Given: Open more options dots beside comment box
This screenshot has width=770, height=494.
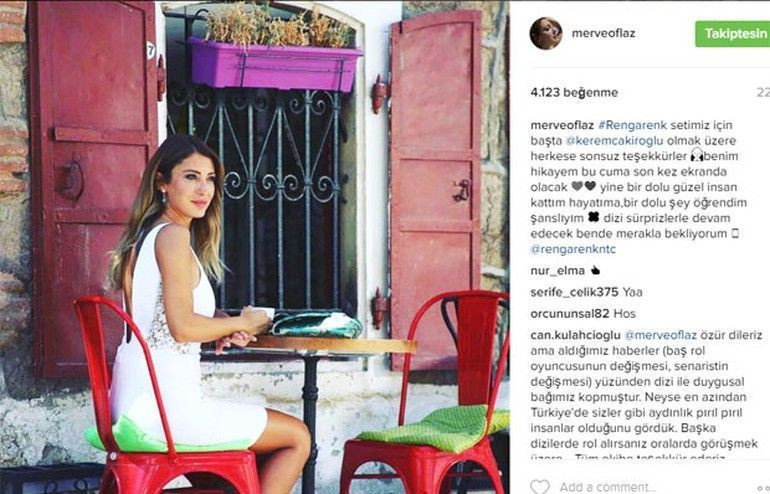Looking at the screenshot, I should (x=764, y=488).
